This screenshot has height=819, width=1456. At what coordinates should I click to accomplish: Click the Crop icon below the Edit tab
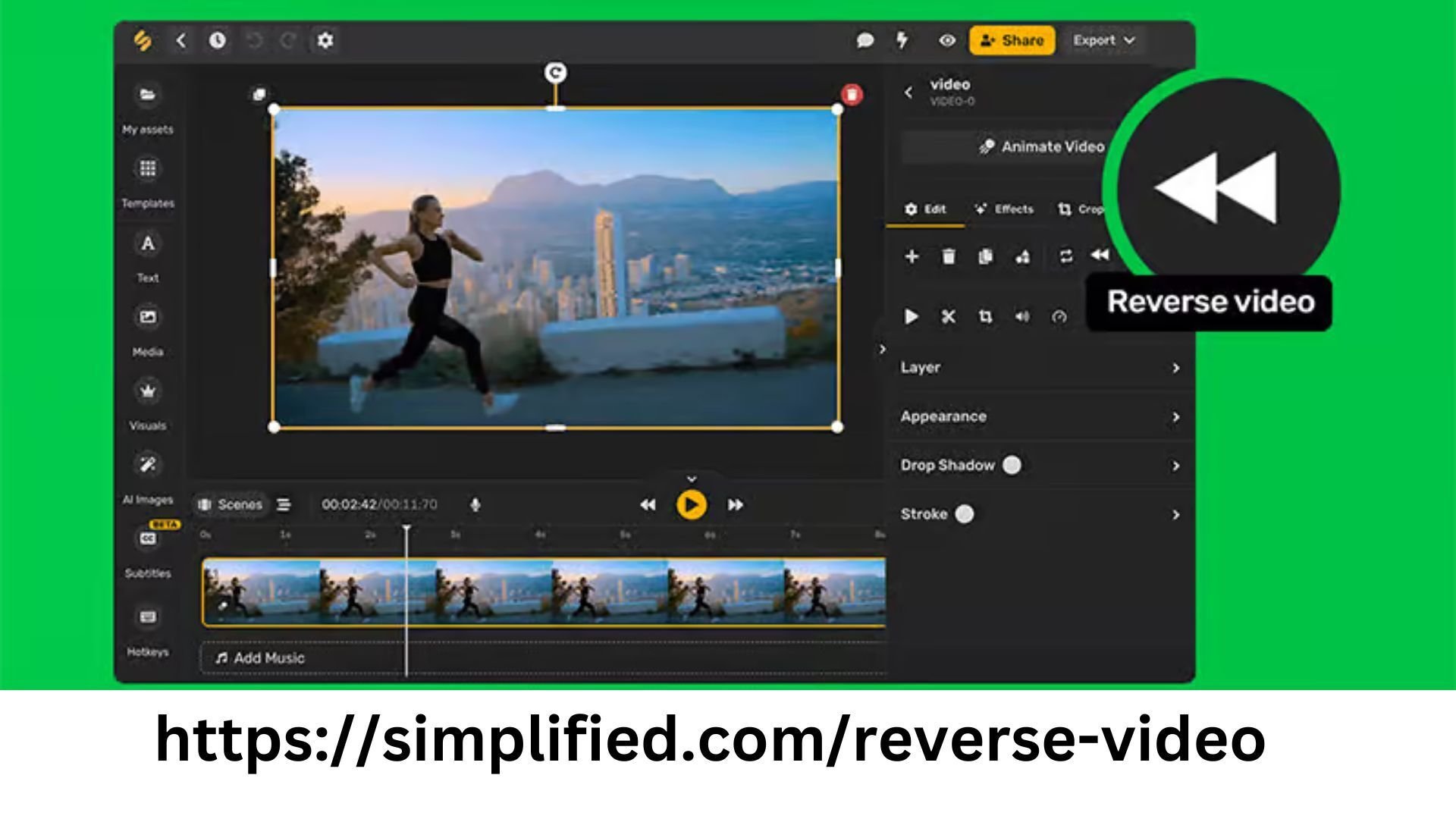coord(984,317)
